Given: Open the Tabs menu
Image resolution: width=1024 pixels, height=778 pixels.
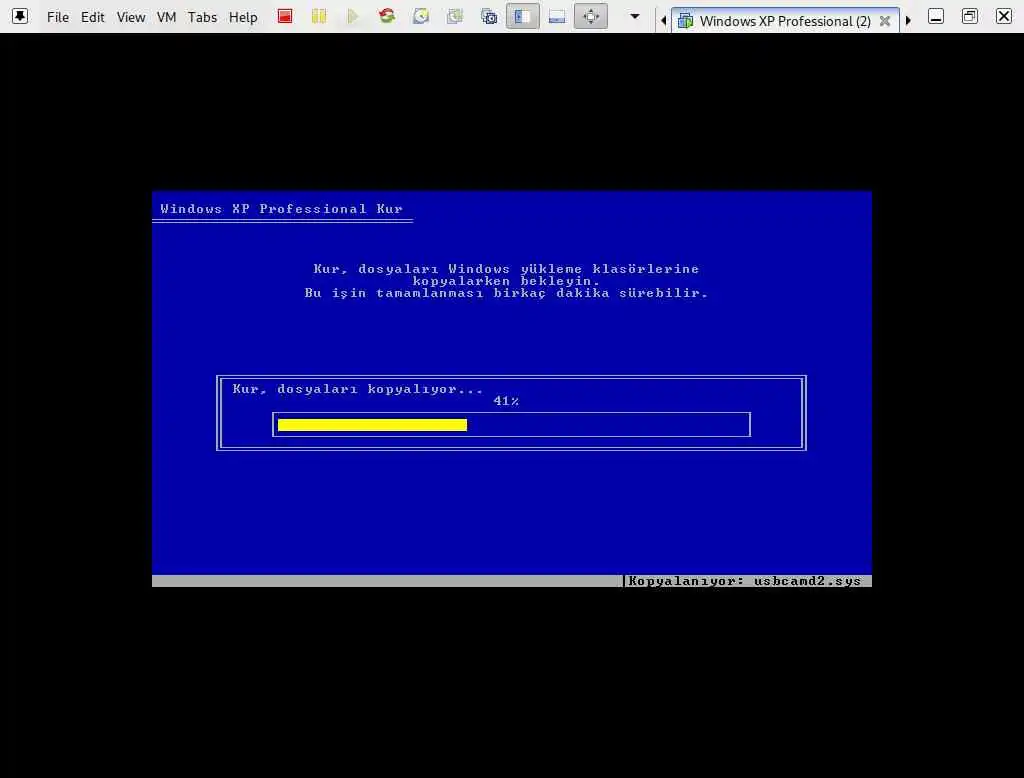Looking at the screenshot, I should tap(202, 17).
